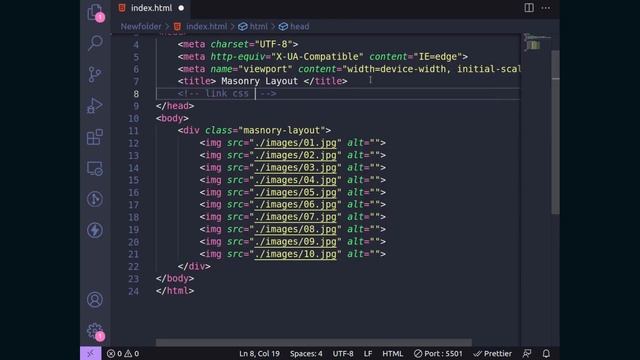Select the index.html editor tab

tap(151, 8)
